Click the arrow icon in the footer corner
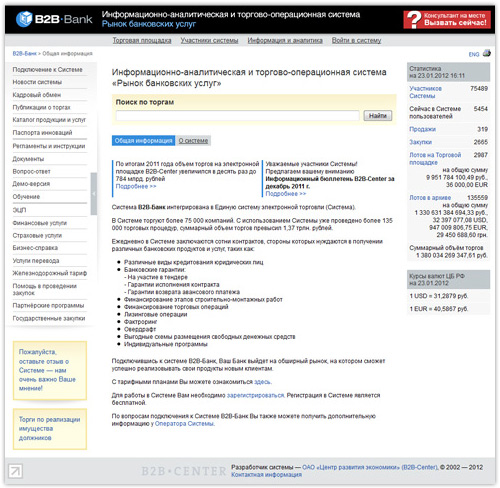 [x=15, y=471]
